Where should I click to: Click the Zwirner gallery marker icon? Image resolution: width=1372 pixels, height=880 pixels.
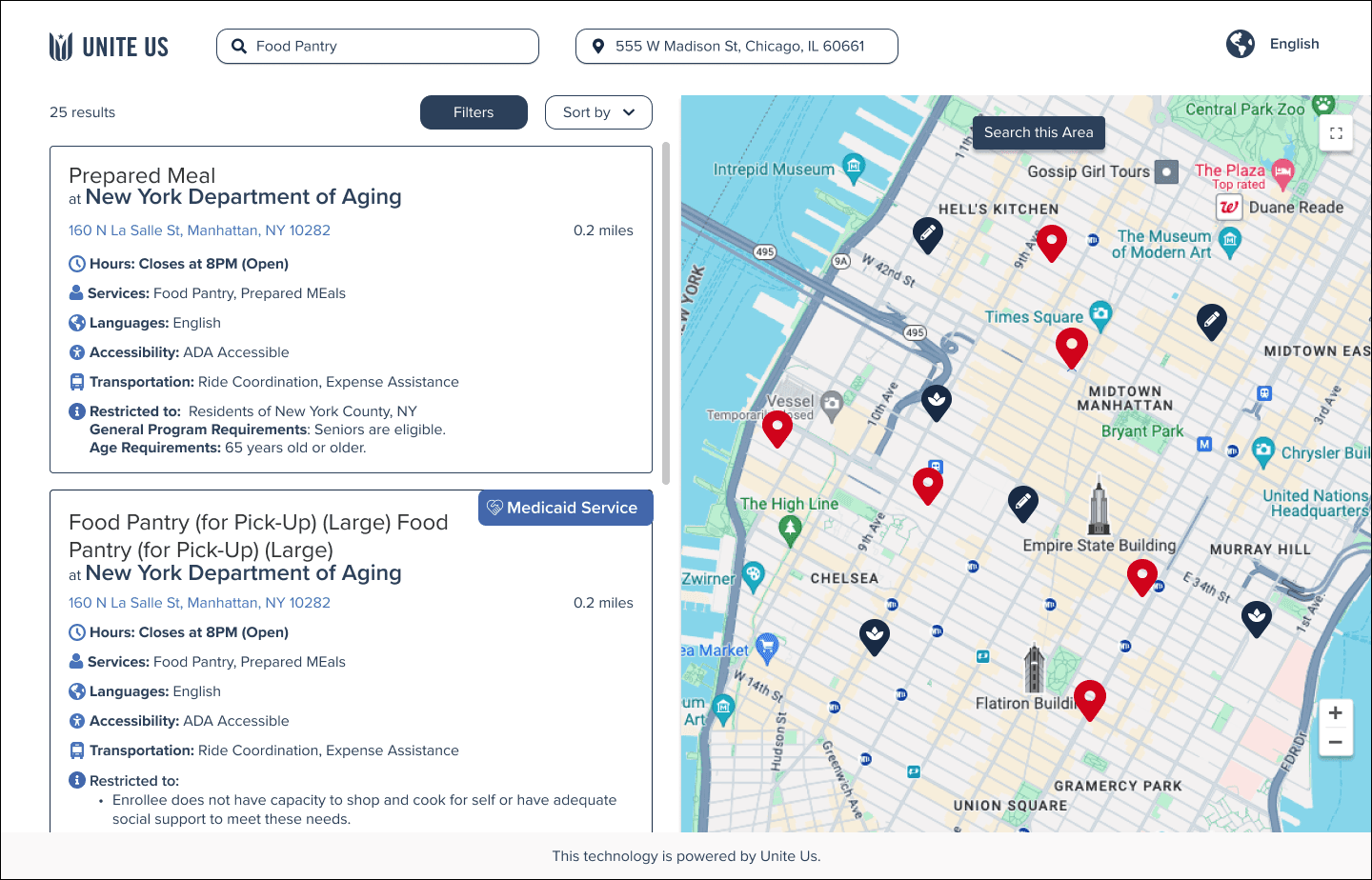(754, 576)
